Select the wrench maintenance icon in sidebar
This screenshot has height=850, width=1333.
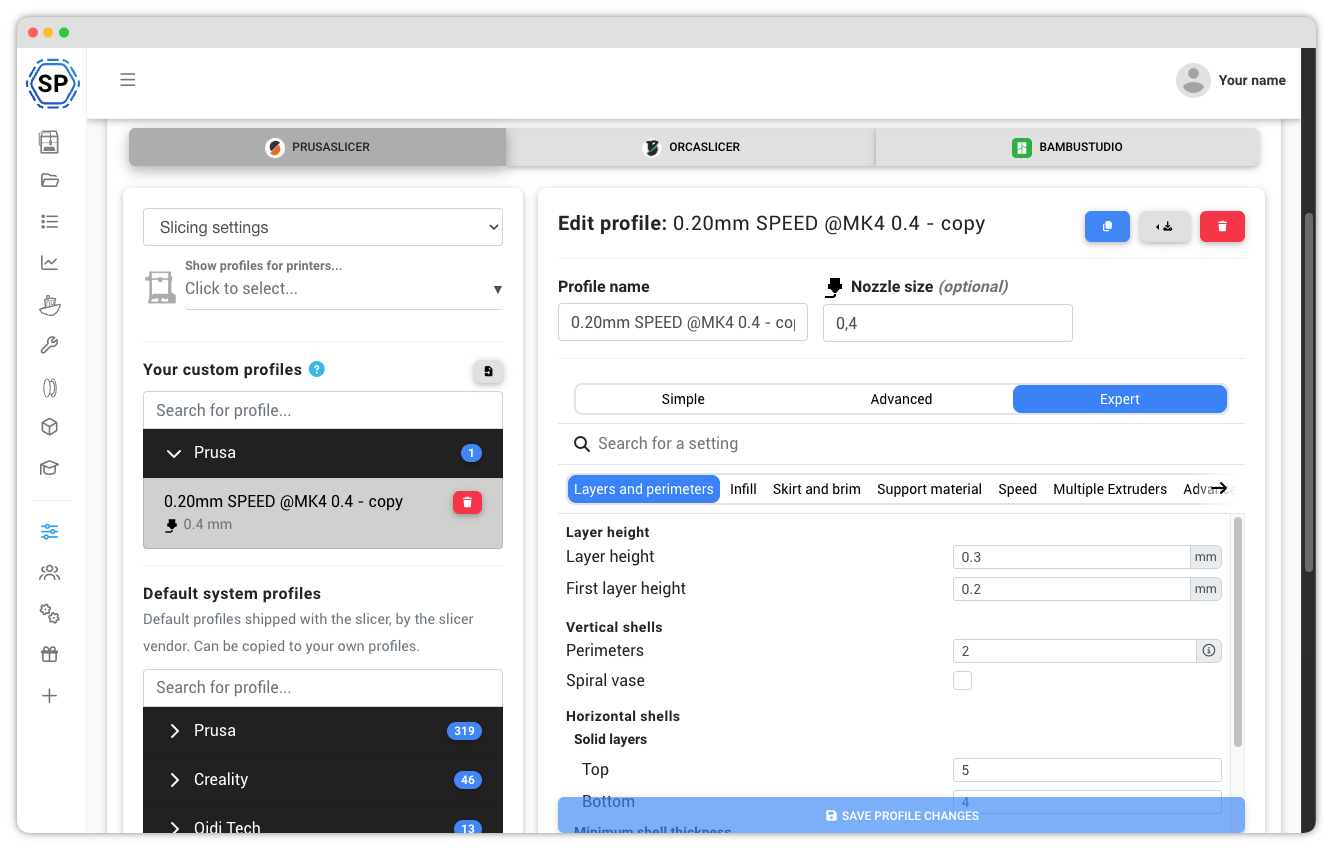tap(50, 345)
